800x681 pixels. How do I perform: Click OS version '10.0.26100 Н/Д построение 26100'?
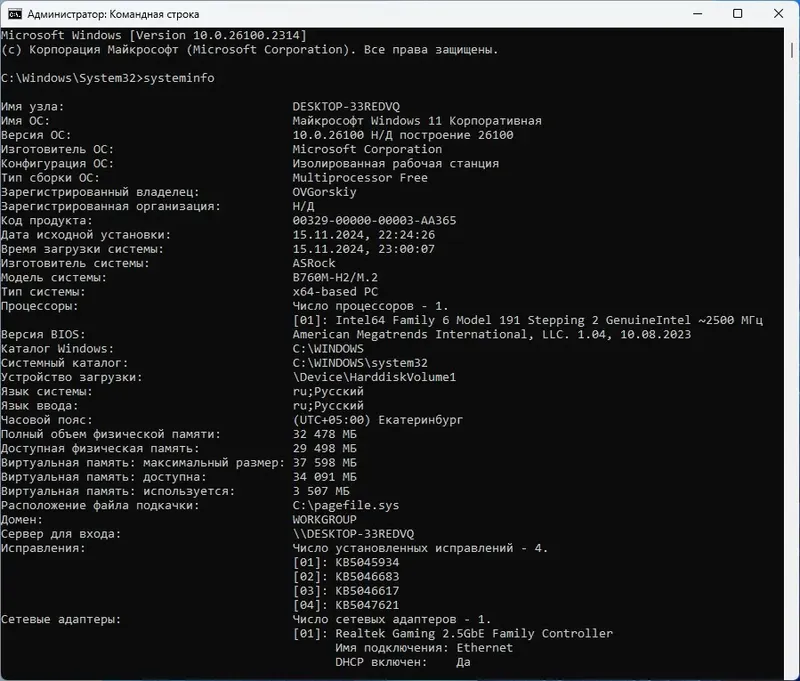click(403, 135)
